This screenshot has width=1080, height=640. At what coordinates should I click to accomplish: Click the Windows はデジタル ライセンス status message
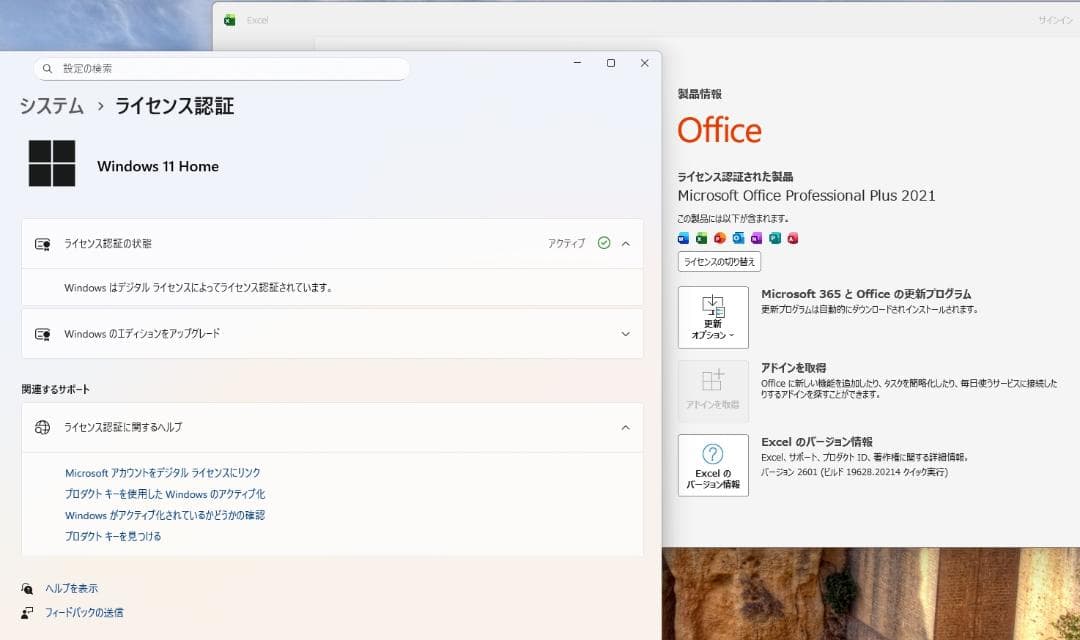point(198,288)
